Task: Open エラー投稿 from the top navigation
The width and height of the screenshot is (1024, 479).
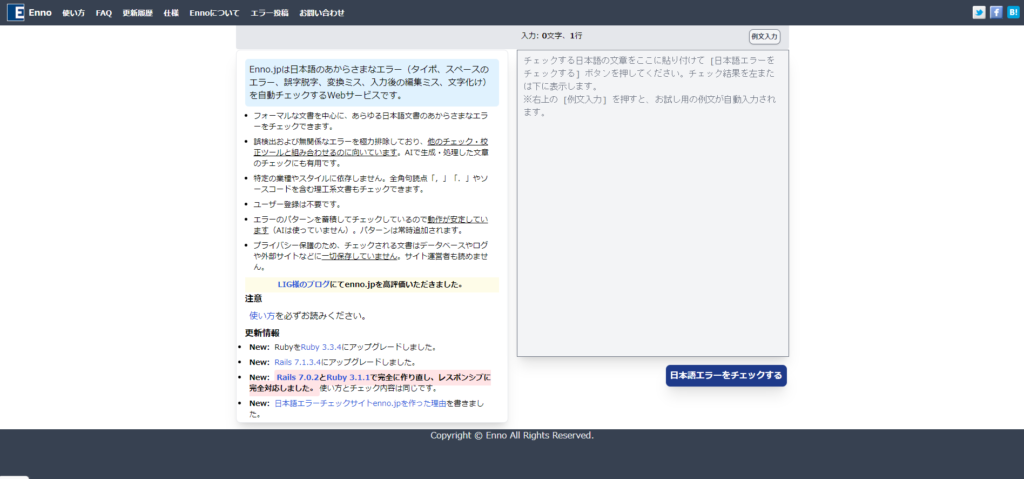Action: (x=269, y=13)
